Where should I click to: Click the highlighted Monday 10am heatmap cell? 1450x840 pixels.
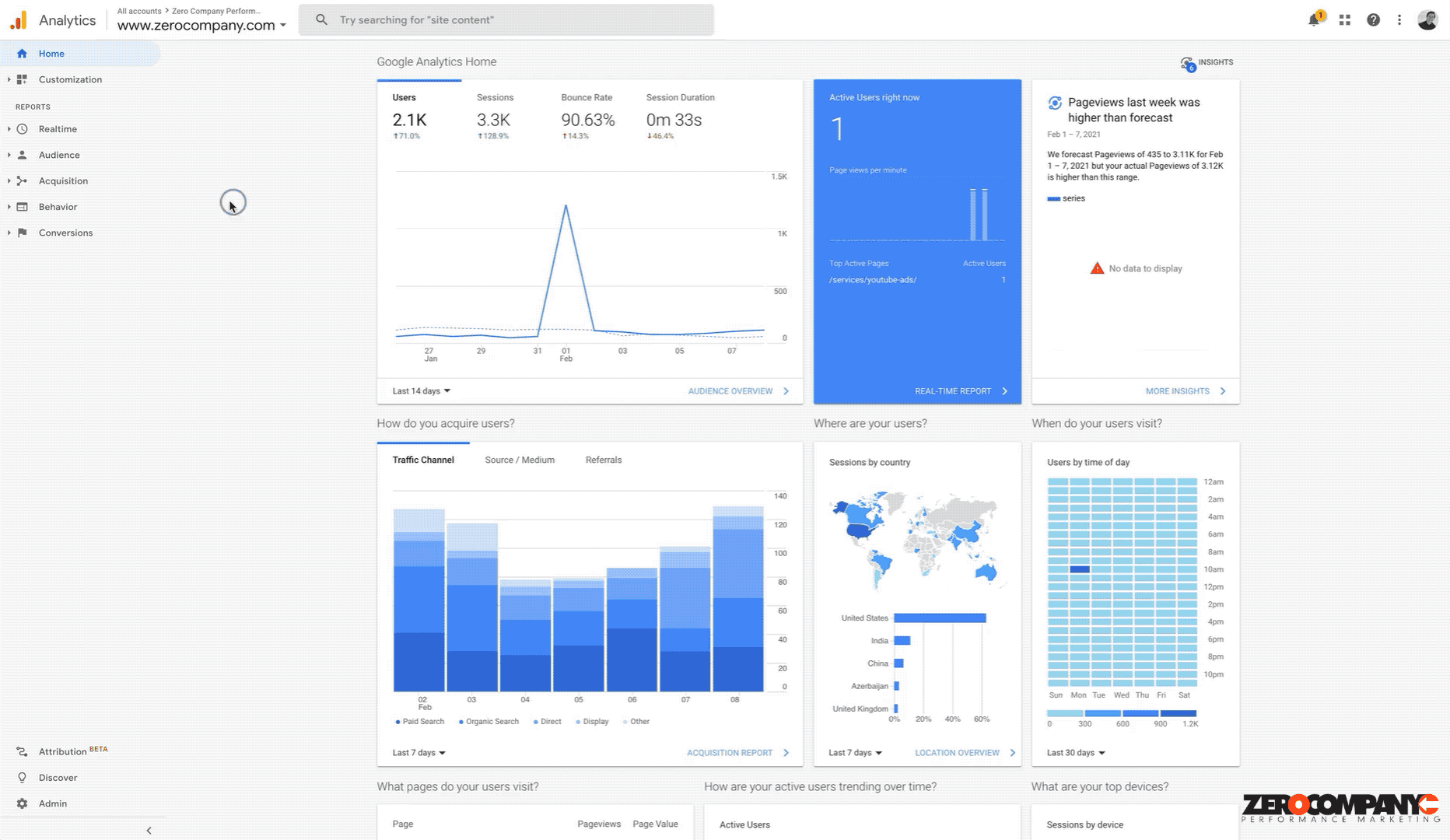pyautogui.click(x=1080, y=569)
